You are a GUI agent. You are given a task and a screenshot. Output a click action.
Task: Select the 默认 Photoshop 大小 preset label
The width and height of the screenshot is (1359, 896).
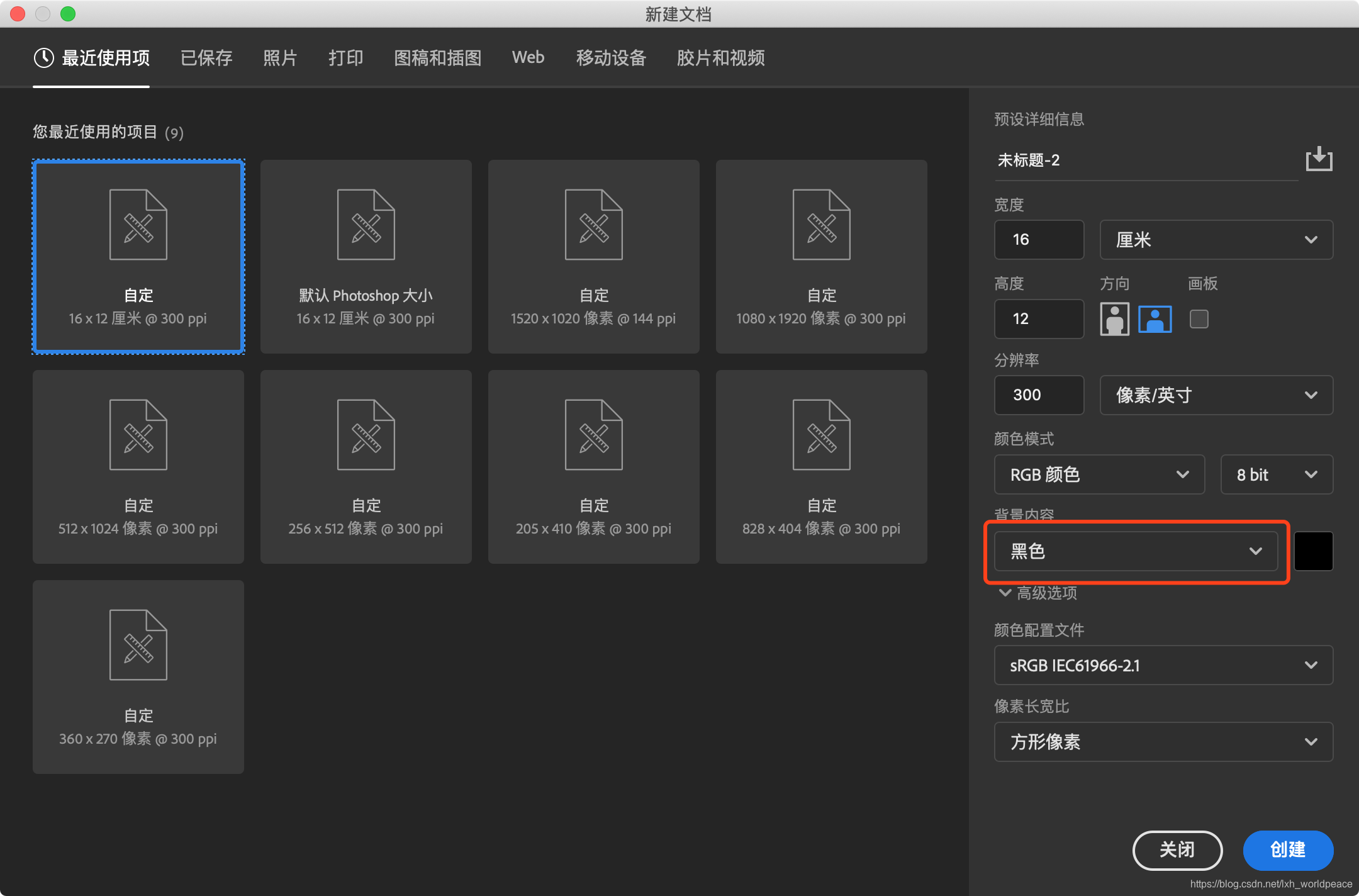[x=366, y=296]
